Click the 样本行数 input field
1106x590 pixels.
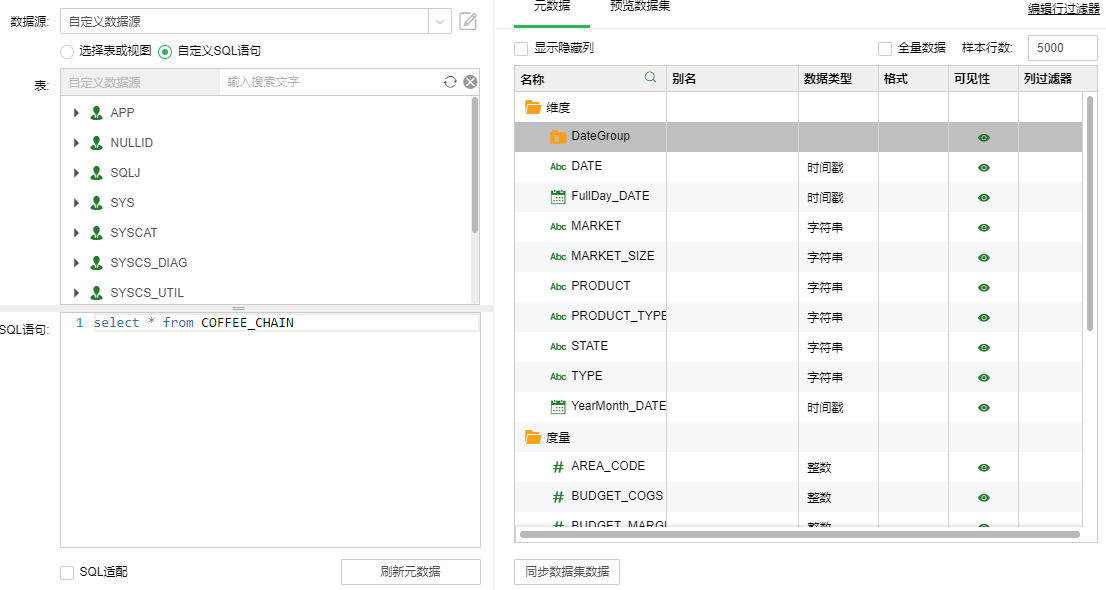pos(1060,48)
